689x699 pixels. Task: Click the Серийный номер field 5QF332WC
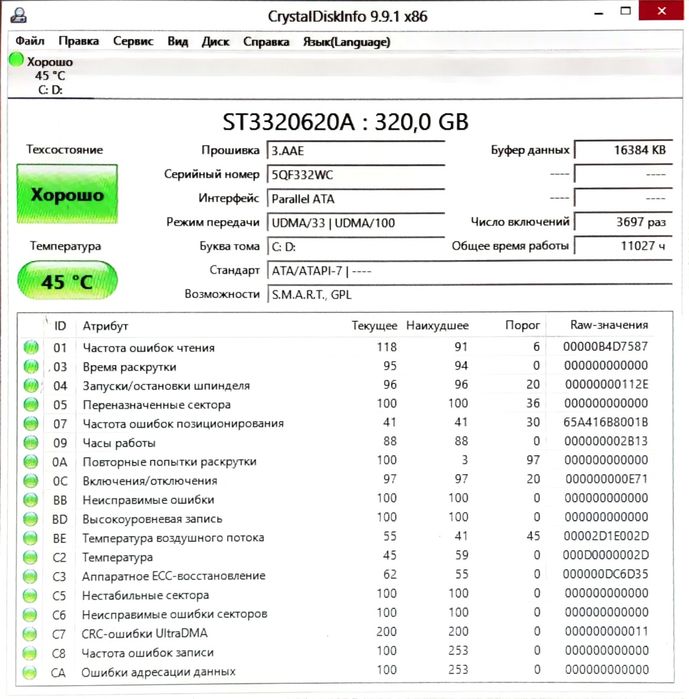pos(356,174)
